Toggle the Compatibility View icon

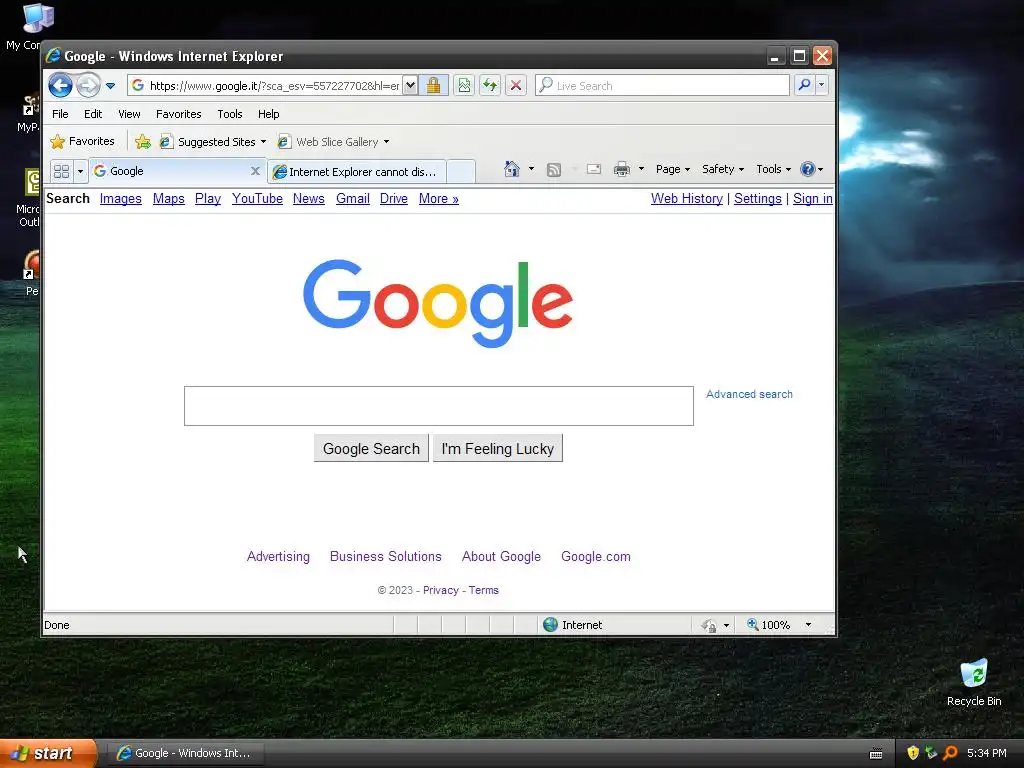464,86
